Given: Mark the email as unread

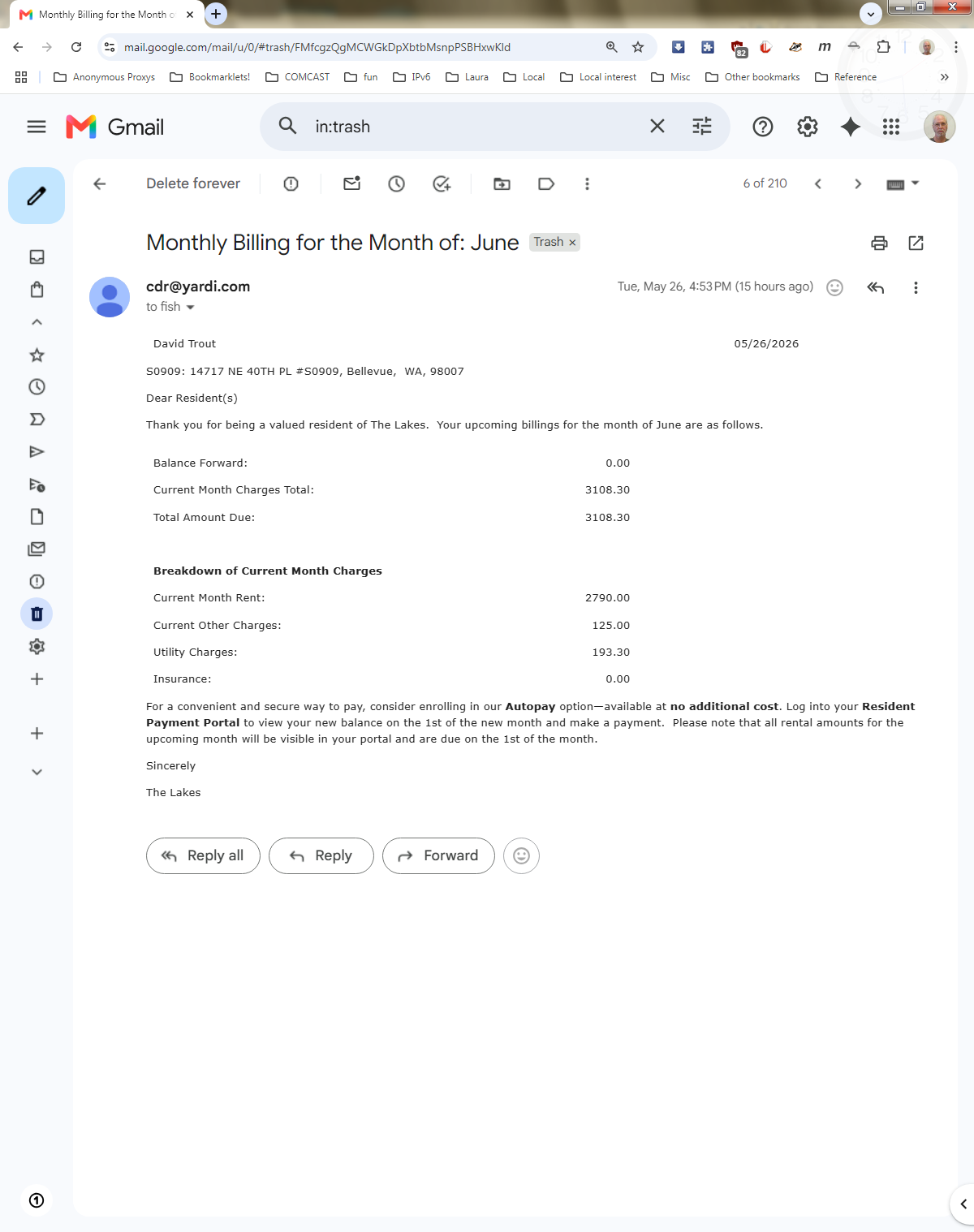Looking at the screenshot, I should tap(351, 183).
